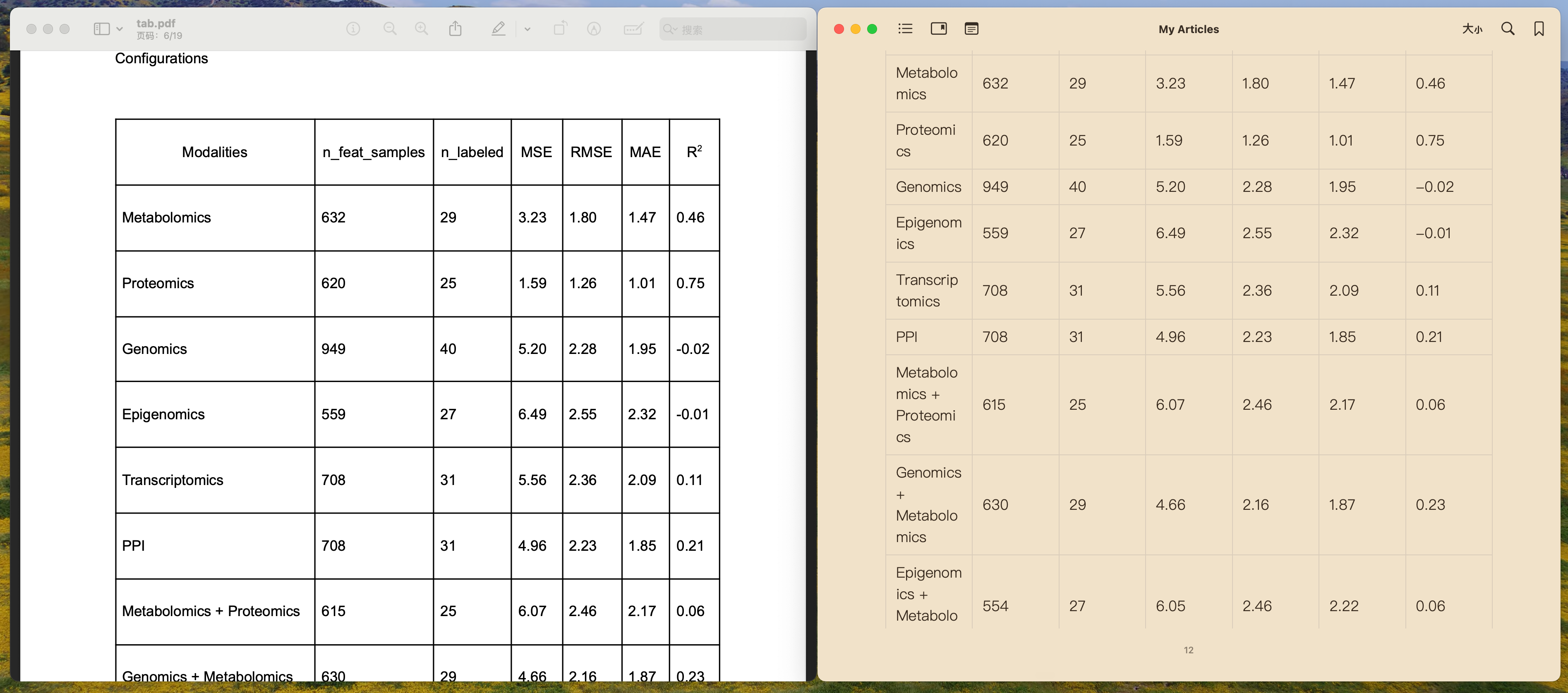The width and height of the screenshot is (1568, 693).
Task: Open the table of contents list in Books
Action: pos(904,29)
